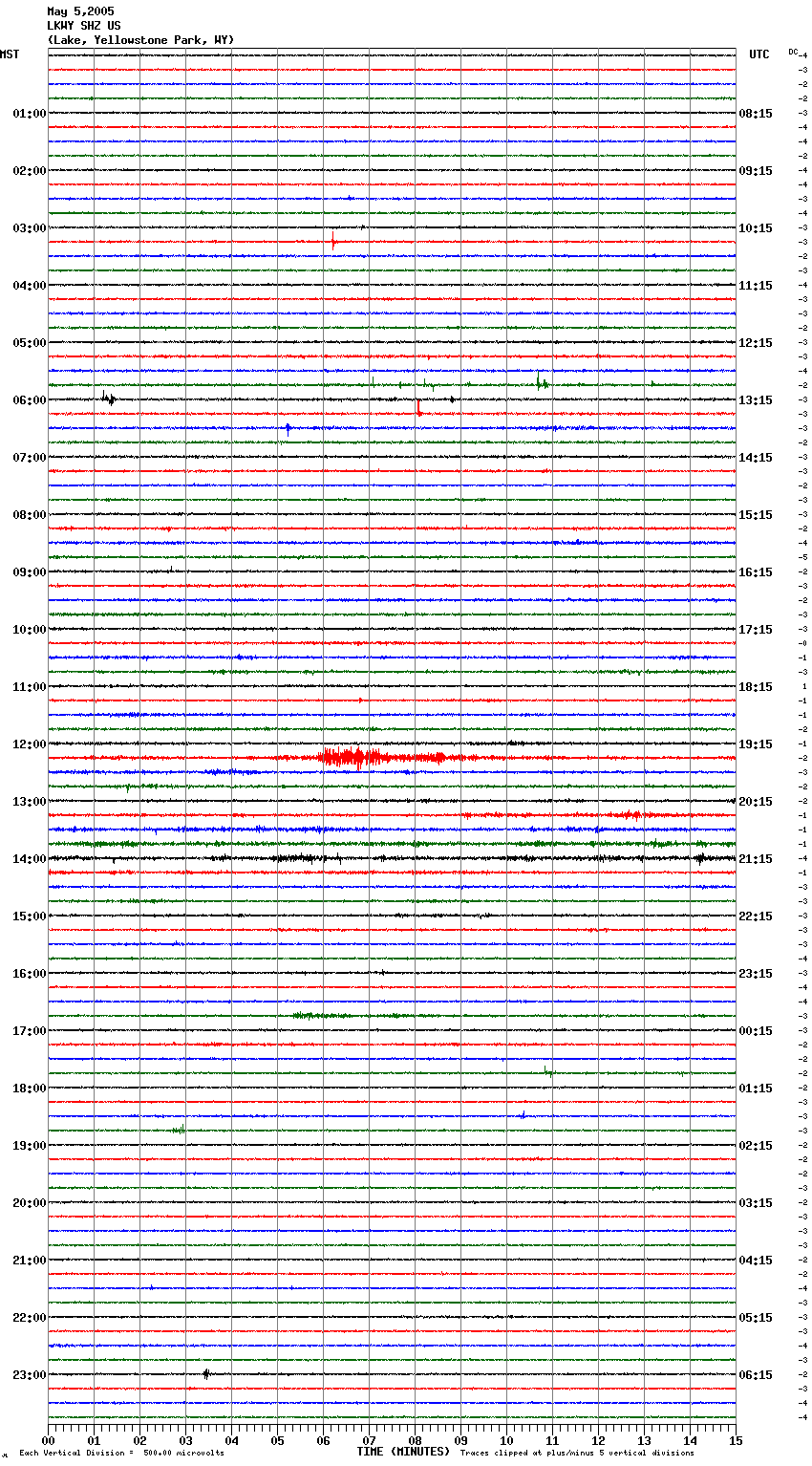Select the 02:00 MST time label

pyautogui.click(x=30, y=171)
